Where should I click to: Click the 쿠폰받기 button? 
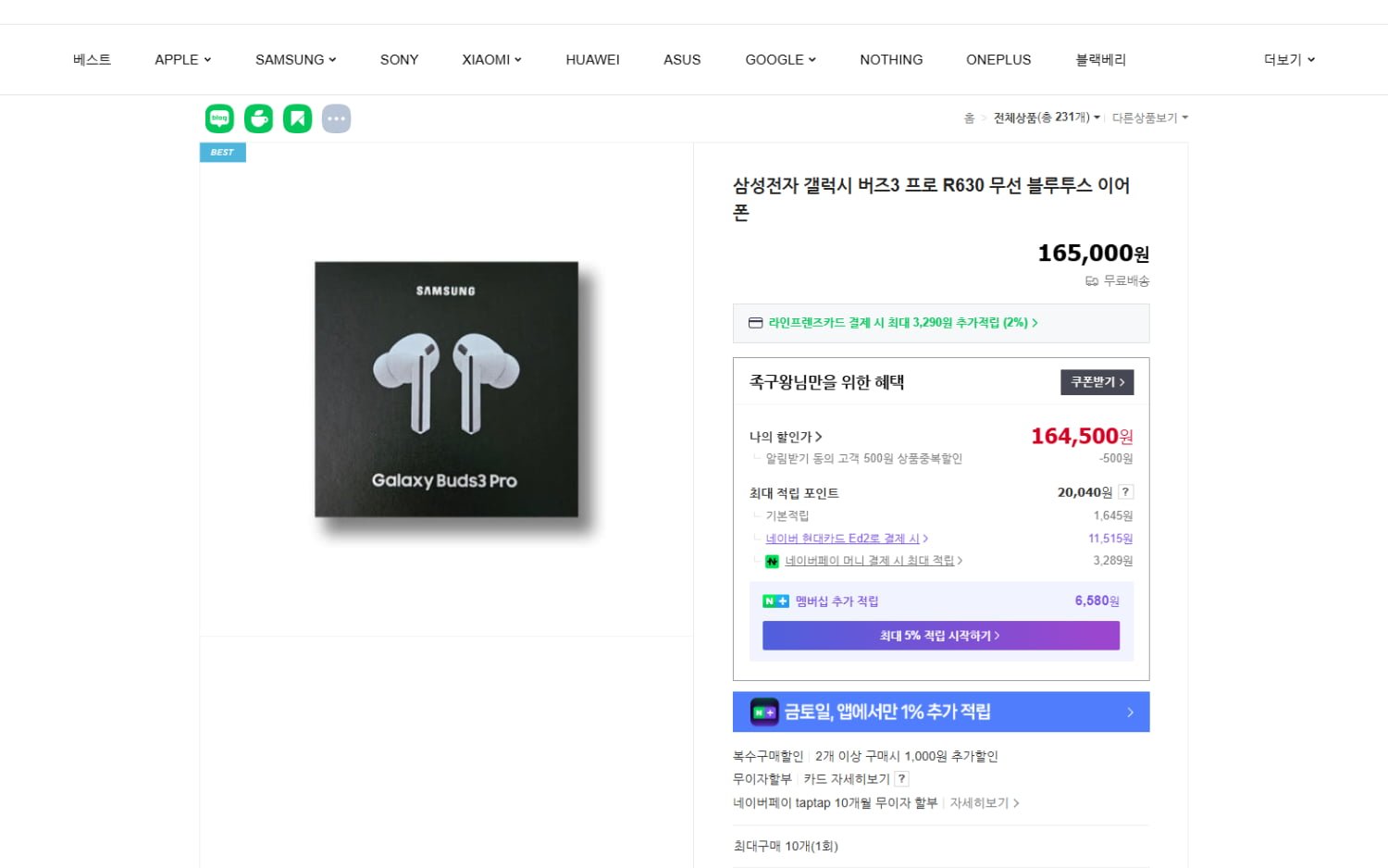click(x=1097, y=382)
